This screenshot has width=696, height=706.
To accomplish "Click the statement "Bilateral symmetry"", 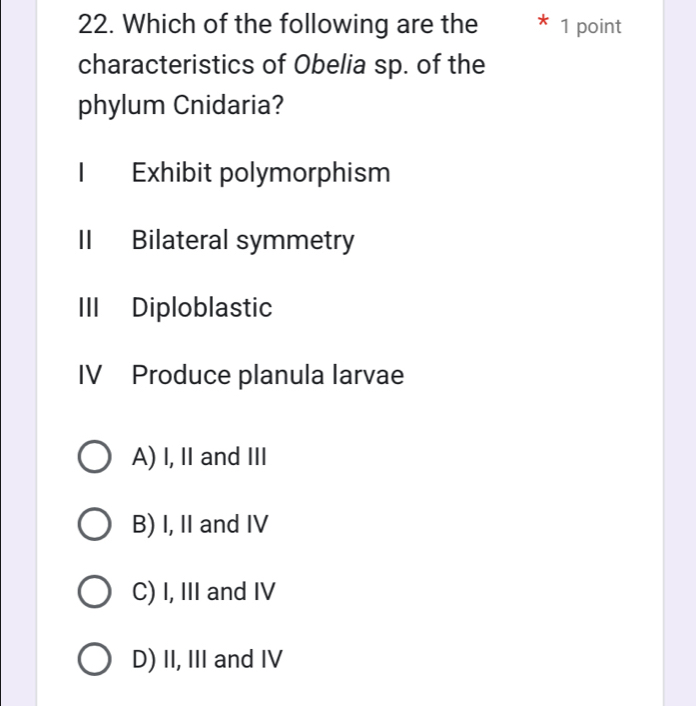I will (243, 241).
